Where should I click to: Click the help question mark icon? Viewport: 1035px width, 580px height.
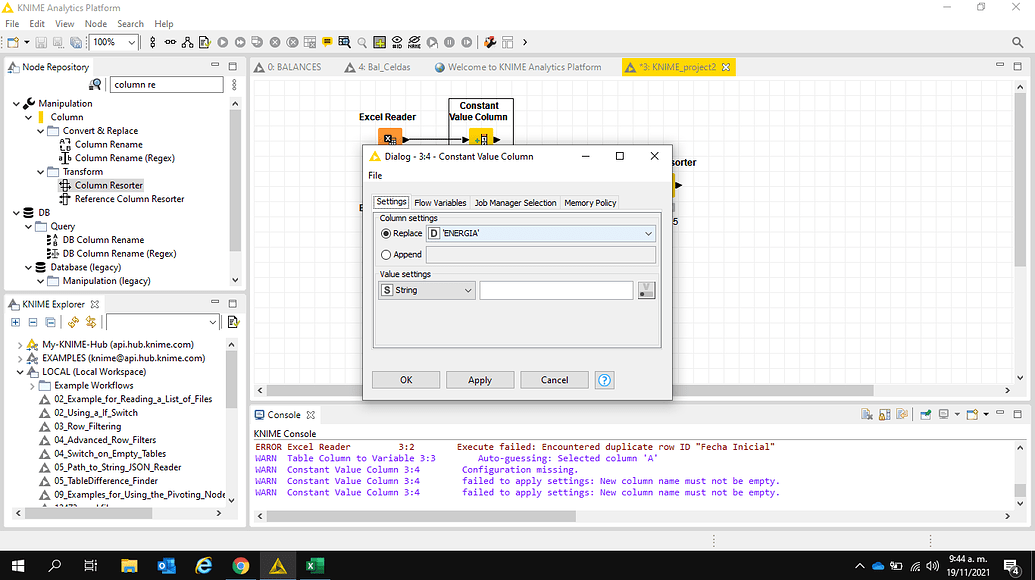click(x=604, y=380)
